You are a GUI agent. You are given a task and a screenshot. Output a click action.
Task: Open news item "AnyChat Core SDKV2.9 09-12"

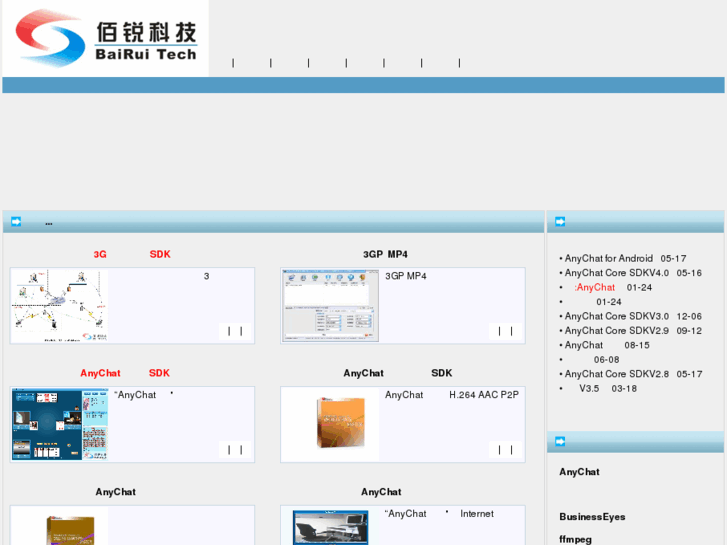(x=631, y=331)
